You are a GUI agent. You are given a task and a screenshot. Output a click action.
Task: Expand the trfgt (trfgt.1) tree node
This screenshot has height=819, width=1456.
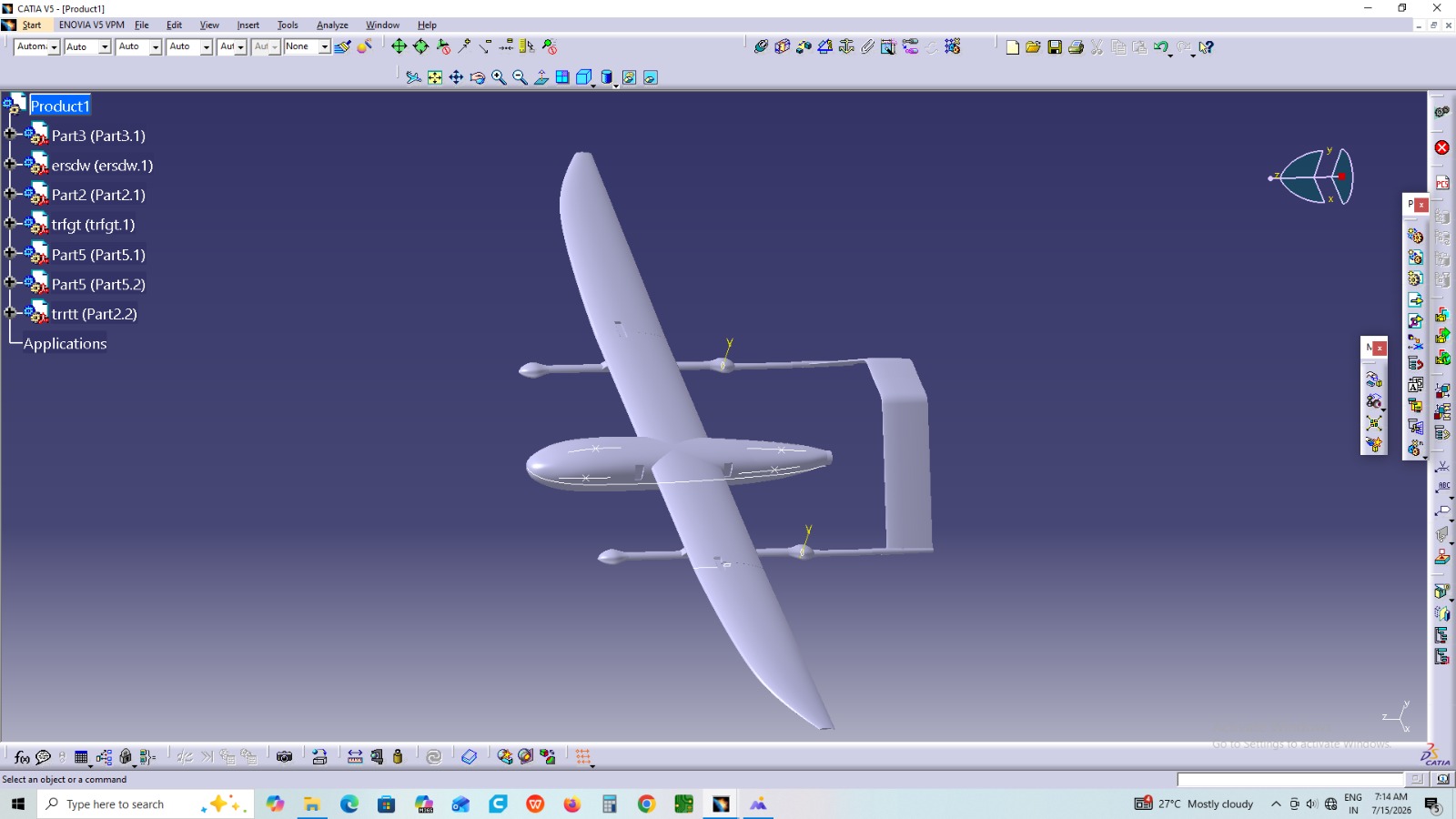(10, 223)
